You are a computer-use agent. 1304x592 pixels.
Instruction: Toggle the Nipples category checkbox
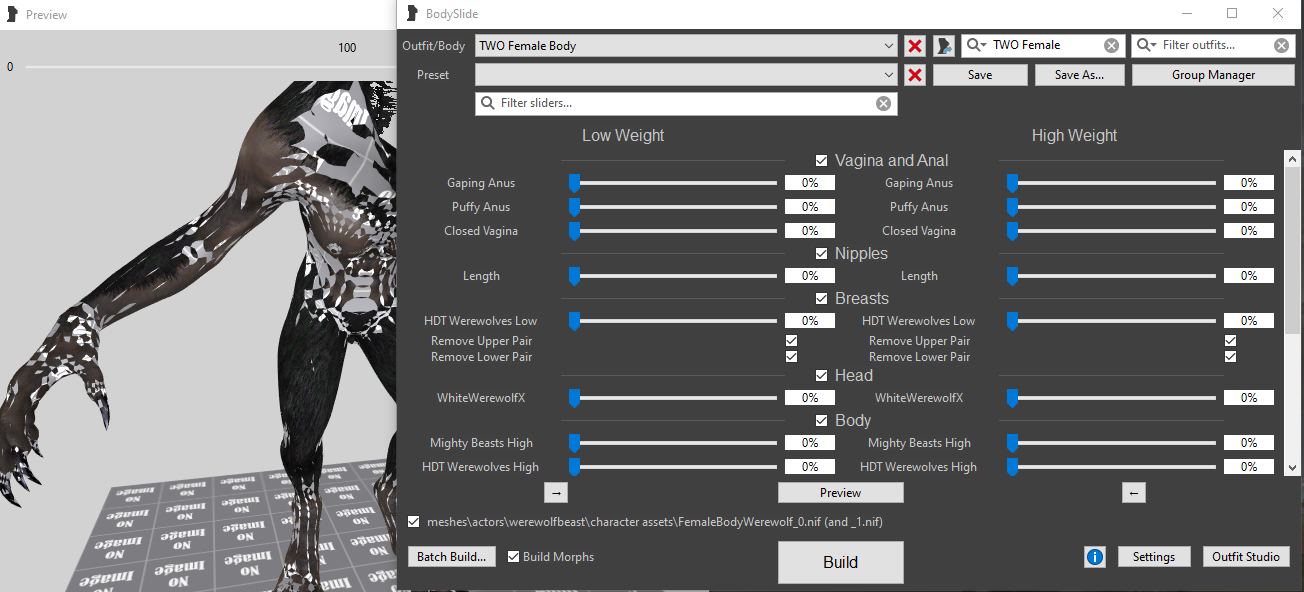(x=822, y=254)
